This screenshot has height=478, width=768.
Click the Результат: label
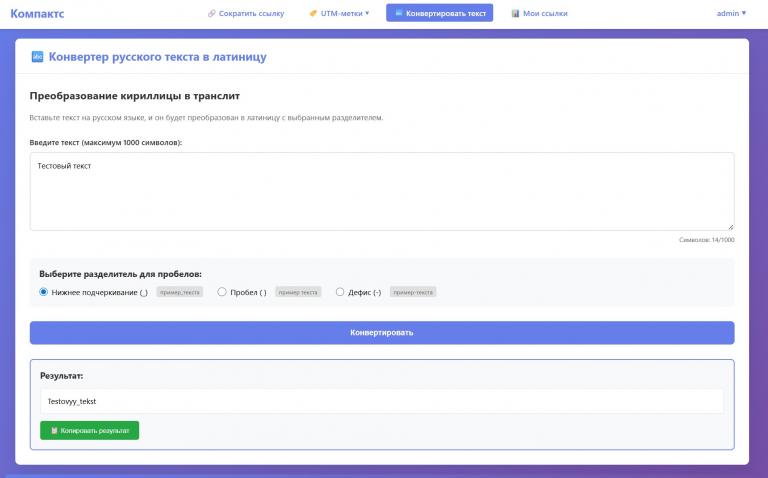62,376
